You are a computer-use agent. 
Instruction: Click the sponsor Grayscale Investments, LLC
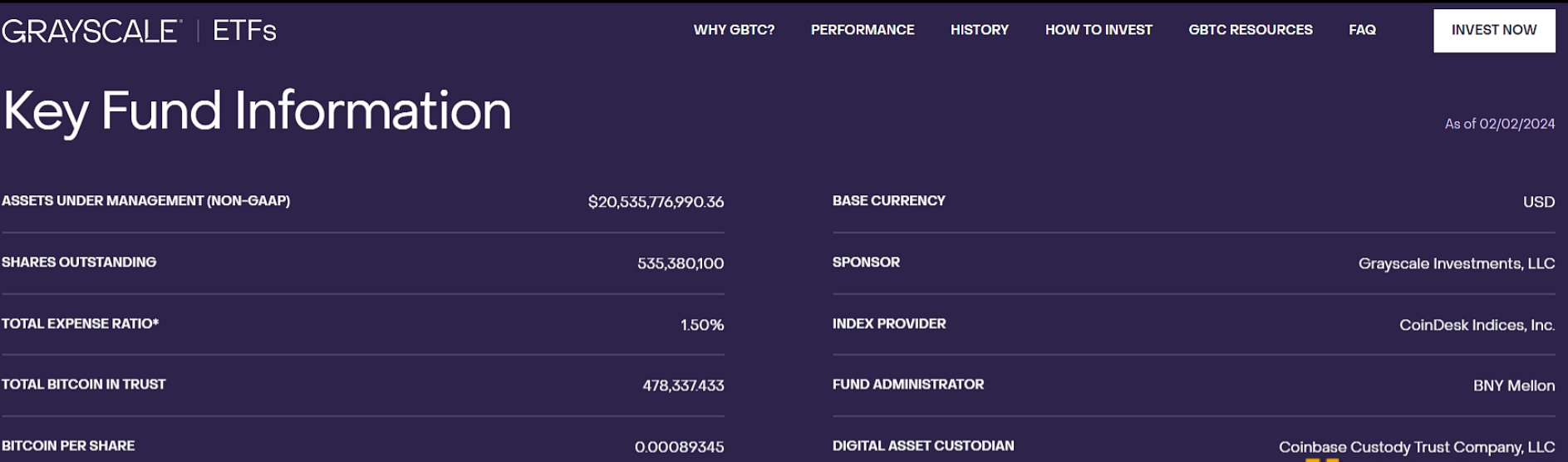pyautogui.click(x=1456, y=263)
